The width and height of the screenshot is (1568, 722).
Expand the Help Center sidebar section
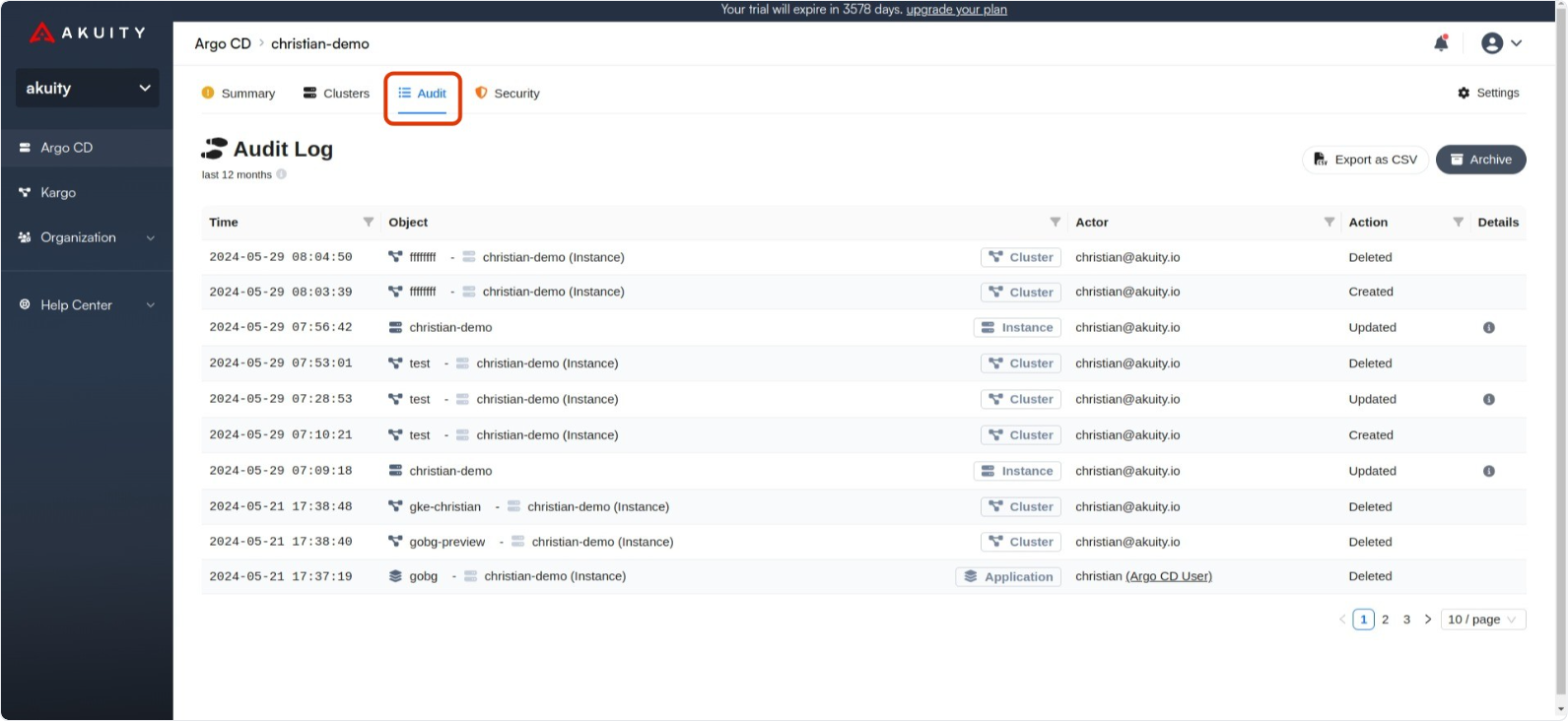point(87,305)
